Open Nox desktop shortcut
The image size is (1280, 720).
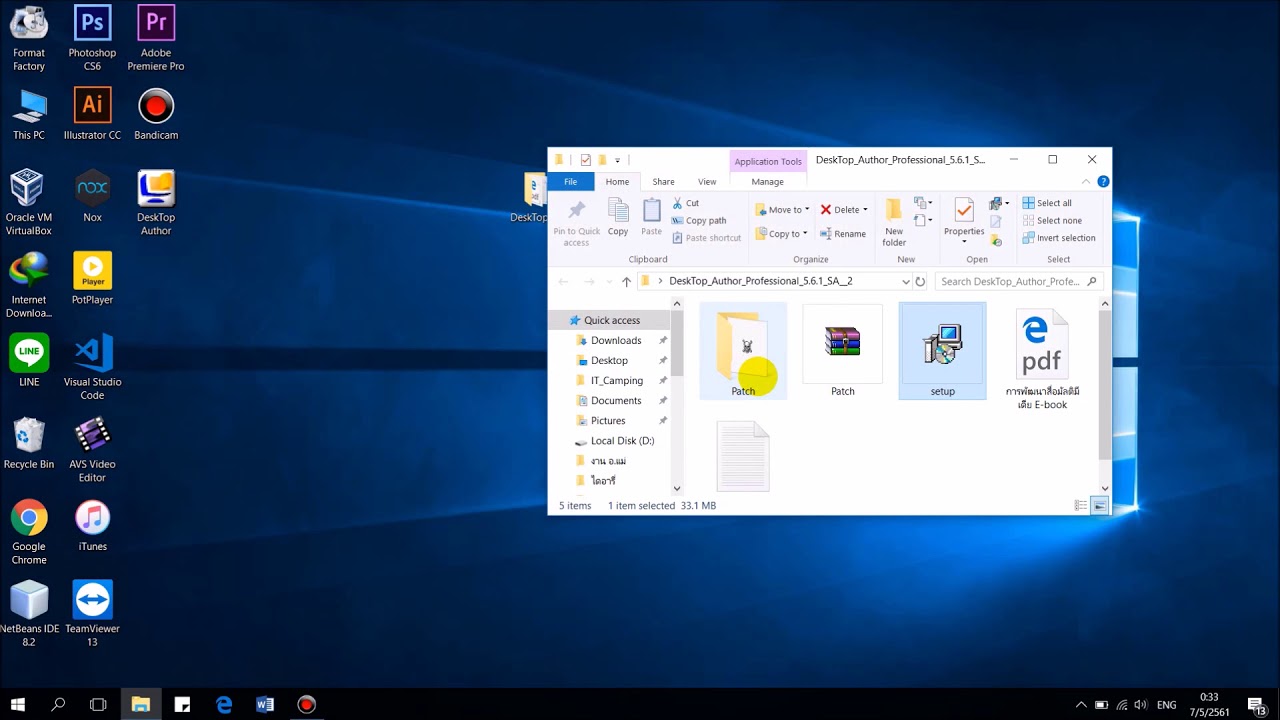pos(92,196)
